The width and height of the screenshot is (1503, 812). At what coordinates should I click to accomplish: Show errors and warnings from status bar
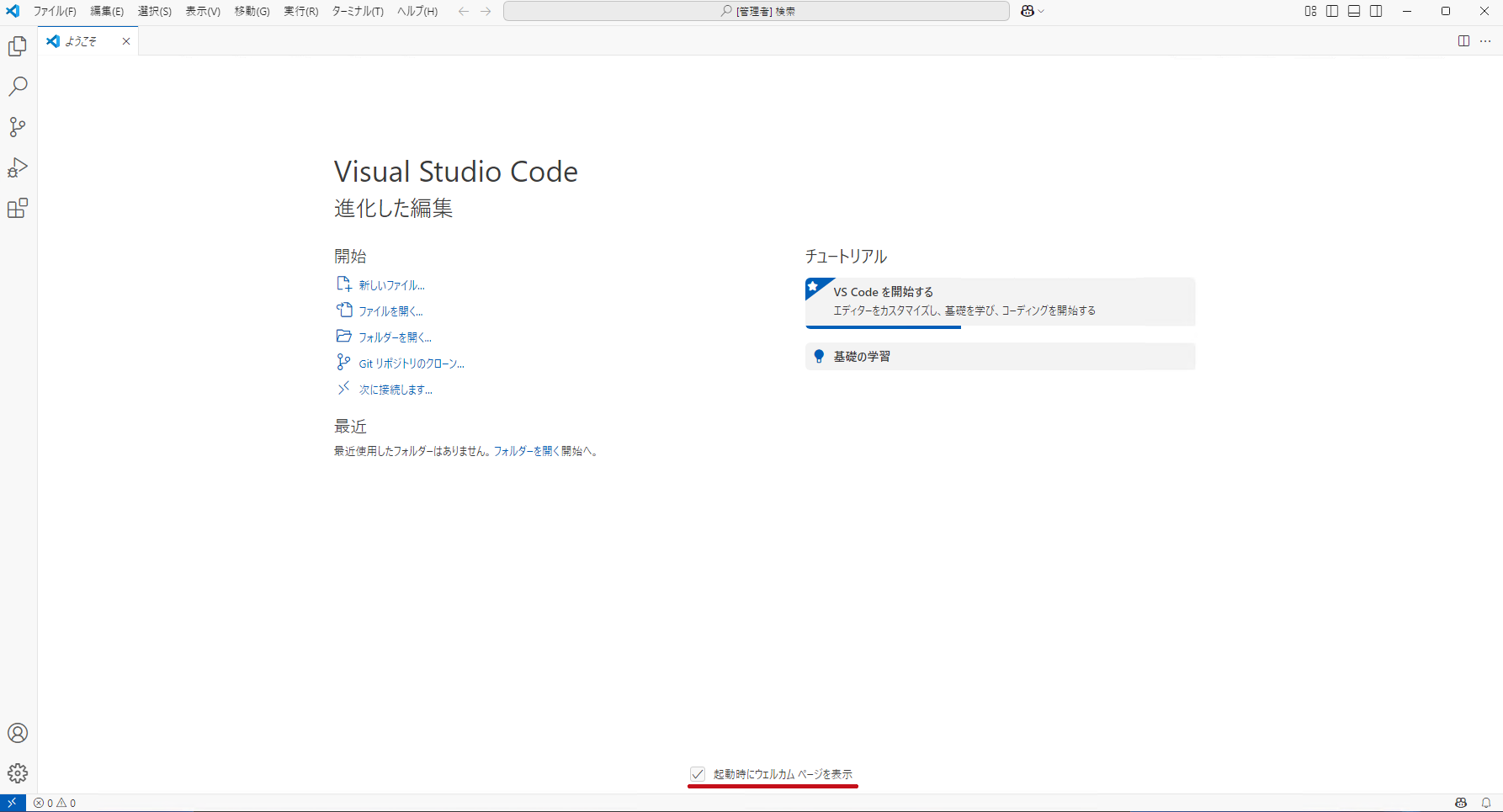coord(55,803)
